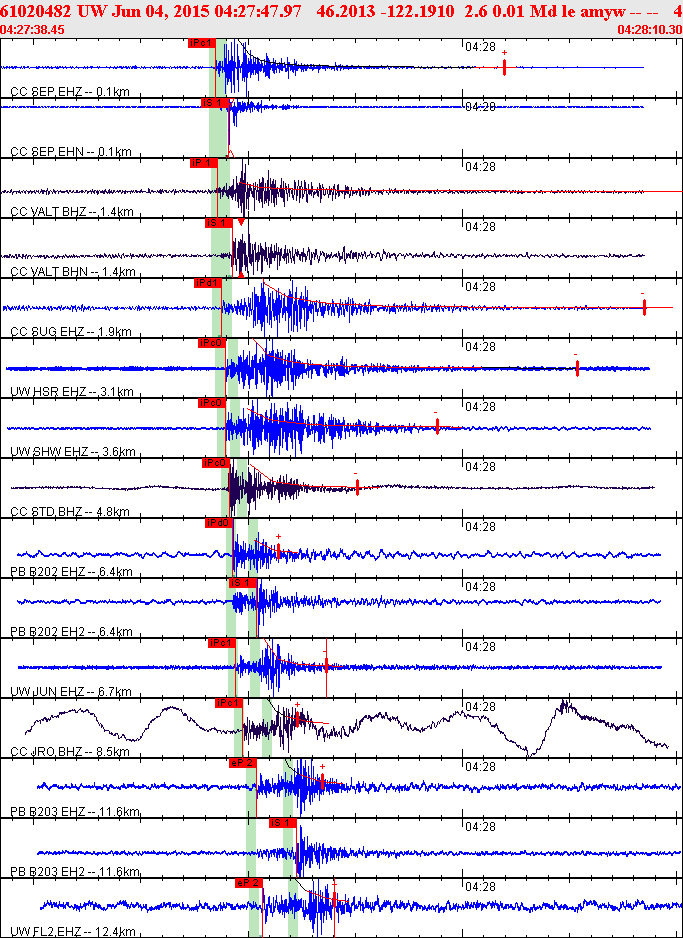Select the coda end marker on CC JRO BHZ
Screen dimensions: 683x938
pyautogui.click(x=297, y=718)
